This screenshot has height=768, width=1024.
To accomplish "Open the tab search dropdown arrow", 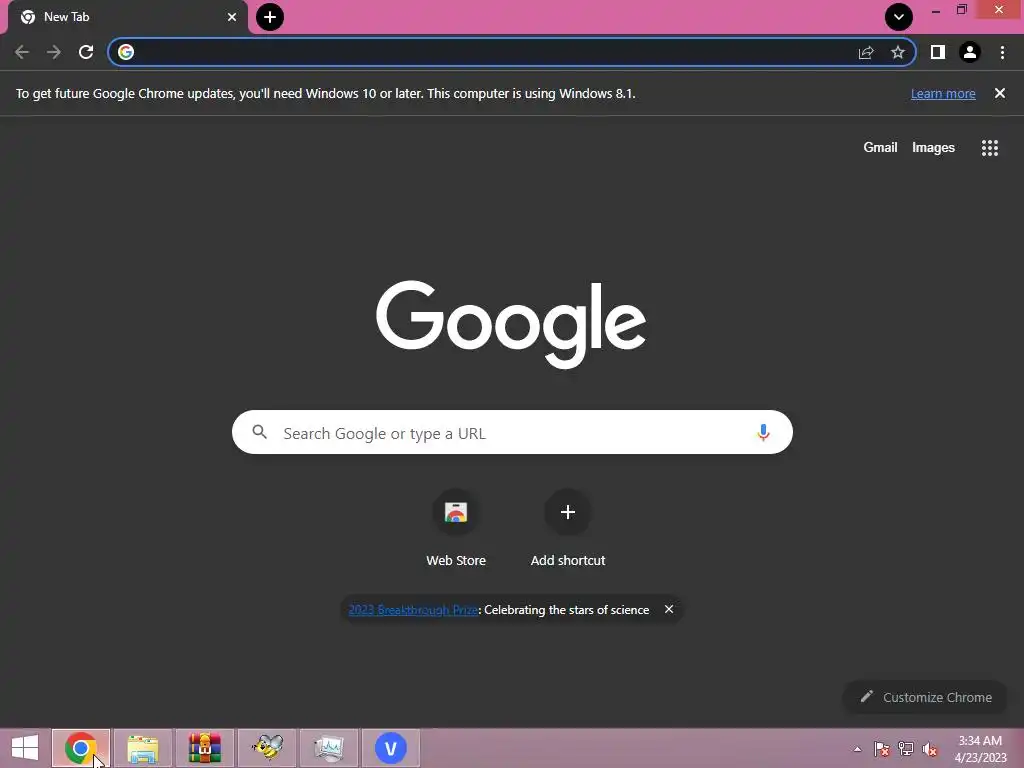I will [899, 17].
